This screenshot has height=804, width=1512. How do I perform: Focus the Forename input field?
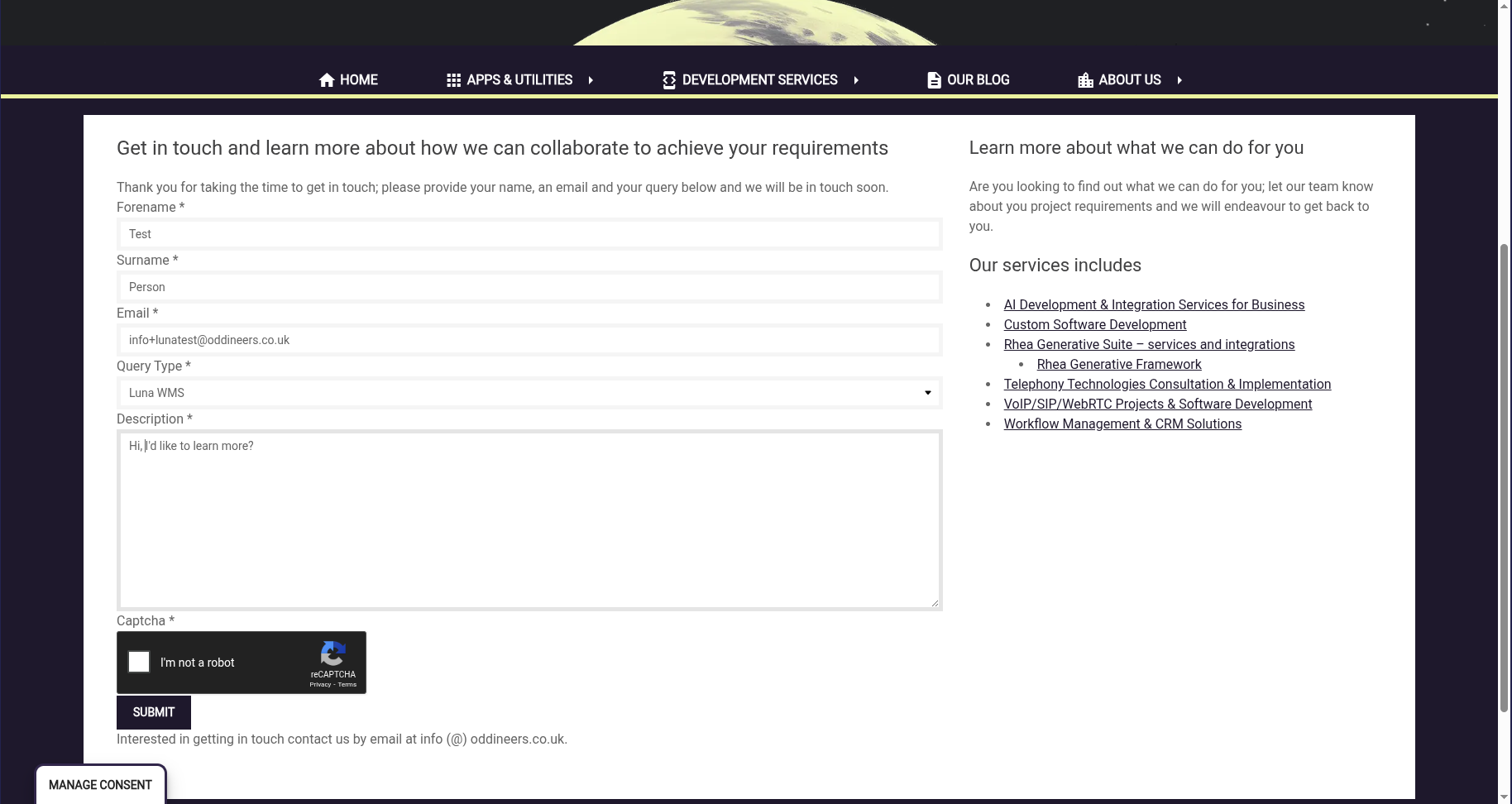coord(529,234)
